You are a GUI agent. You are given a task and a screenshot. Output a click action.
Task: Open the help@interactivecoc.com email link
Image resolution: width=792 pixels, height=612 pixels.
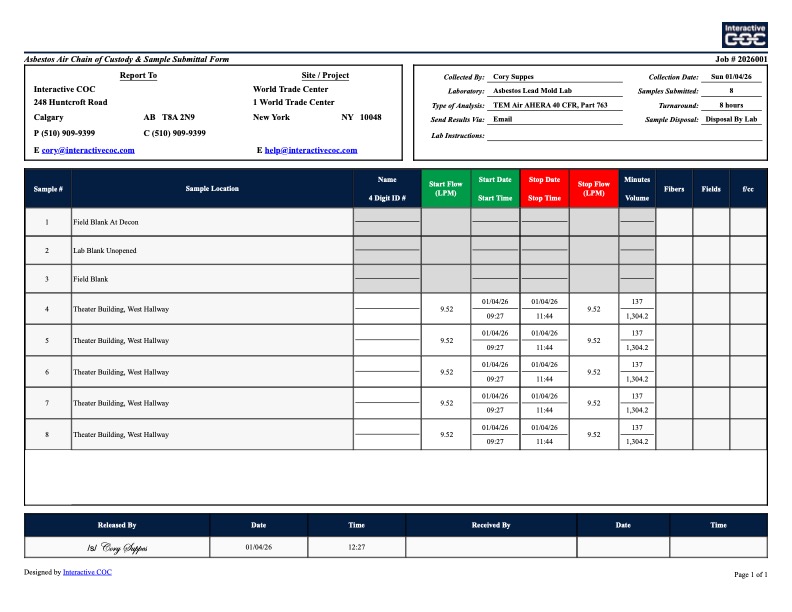click(310, 150)
